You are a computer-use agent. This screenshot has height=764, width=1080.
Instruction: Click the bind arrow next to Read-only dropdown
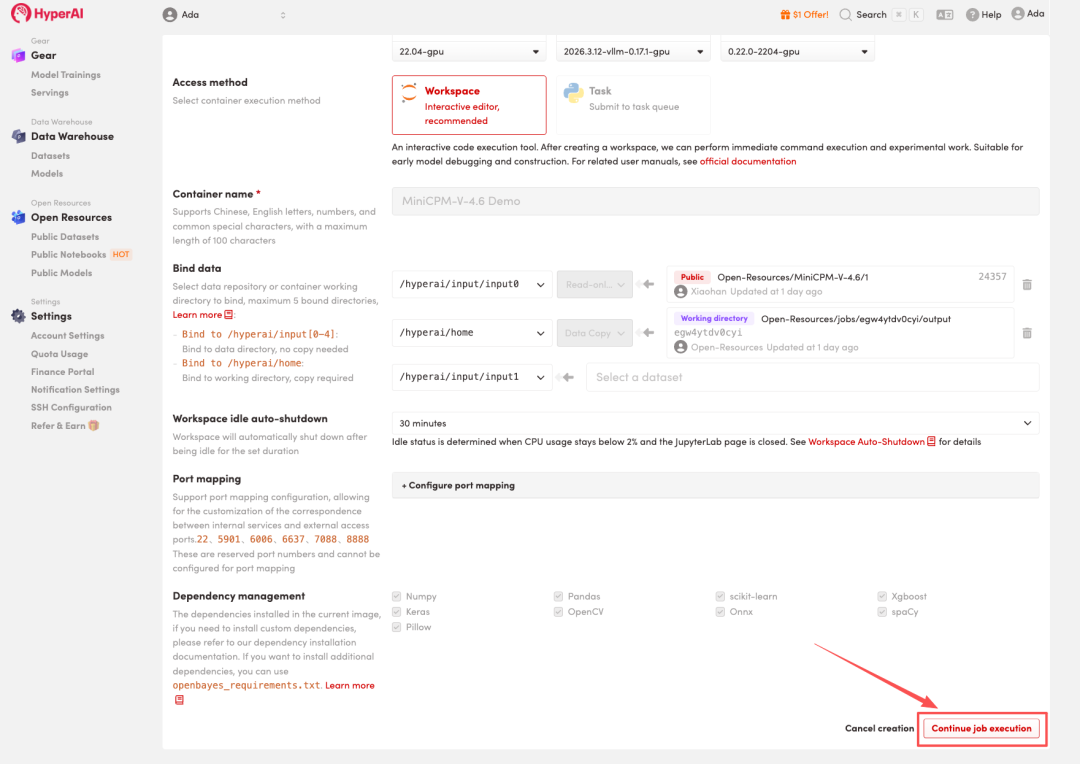(x=648, y=284)
